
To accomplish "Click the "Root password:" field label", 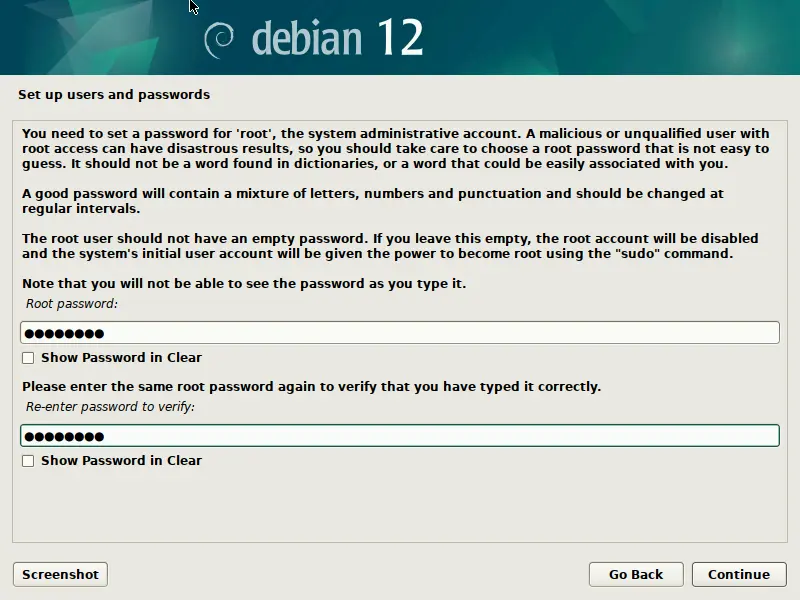I will (x=70, y=303).
